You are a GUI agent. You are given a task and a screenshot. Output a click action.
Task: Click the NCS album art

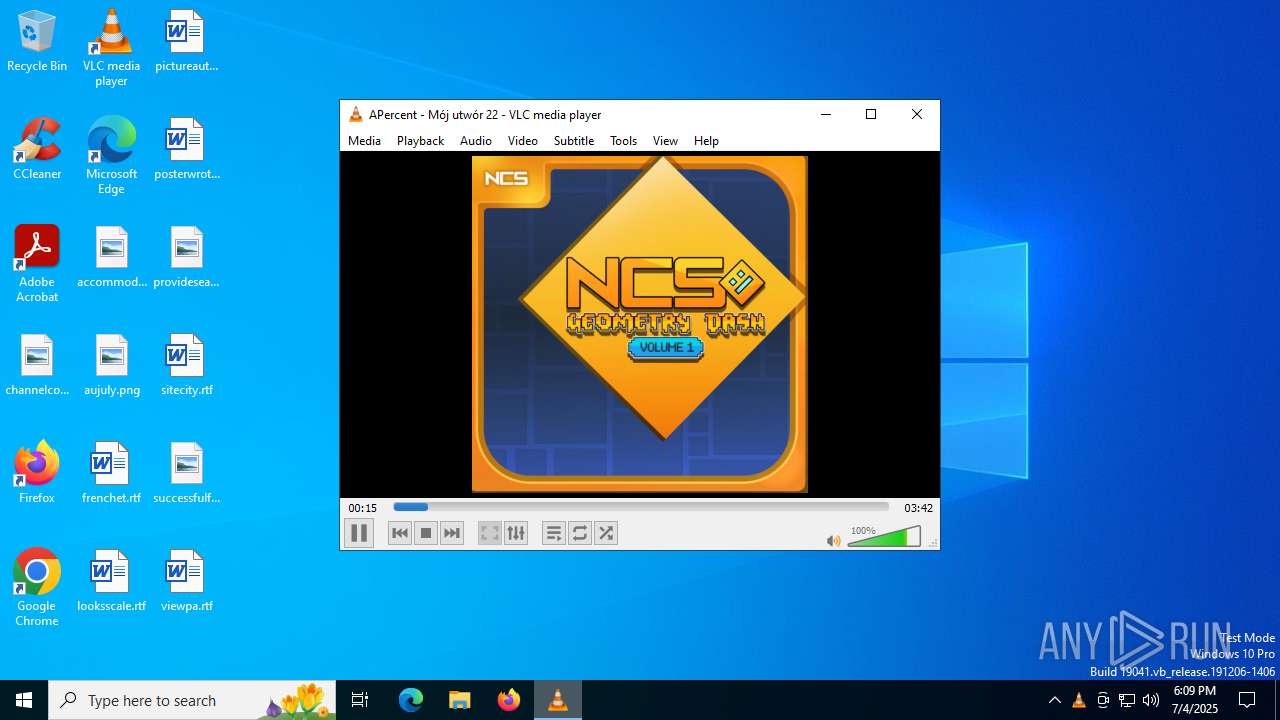click(640, 323)
